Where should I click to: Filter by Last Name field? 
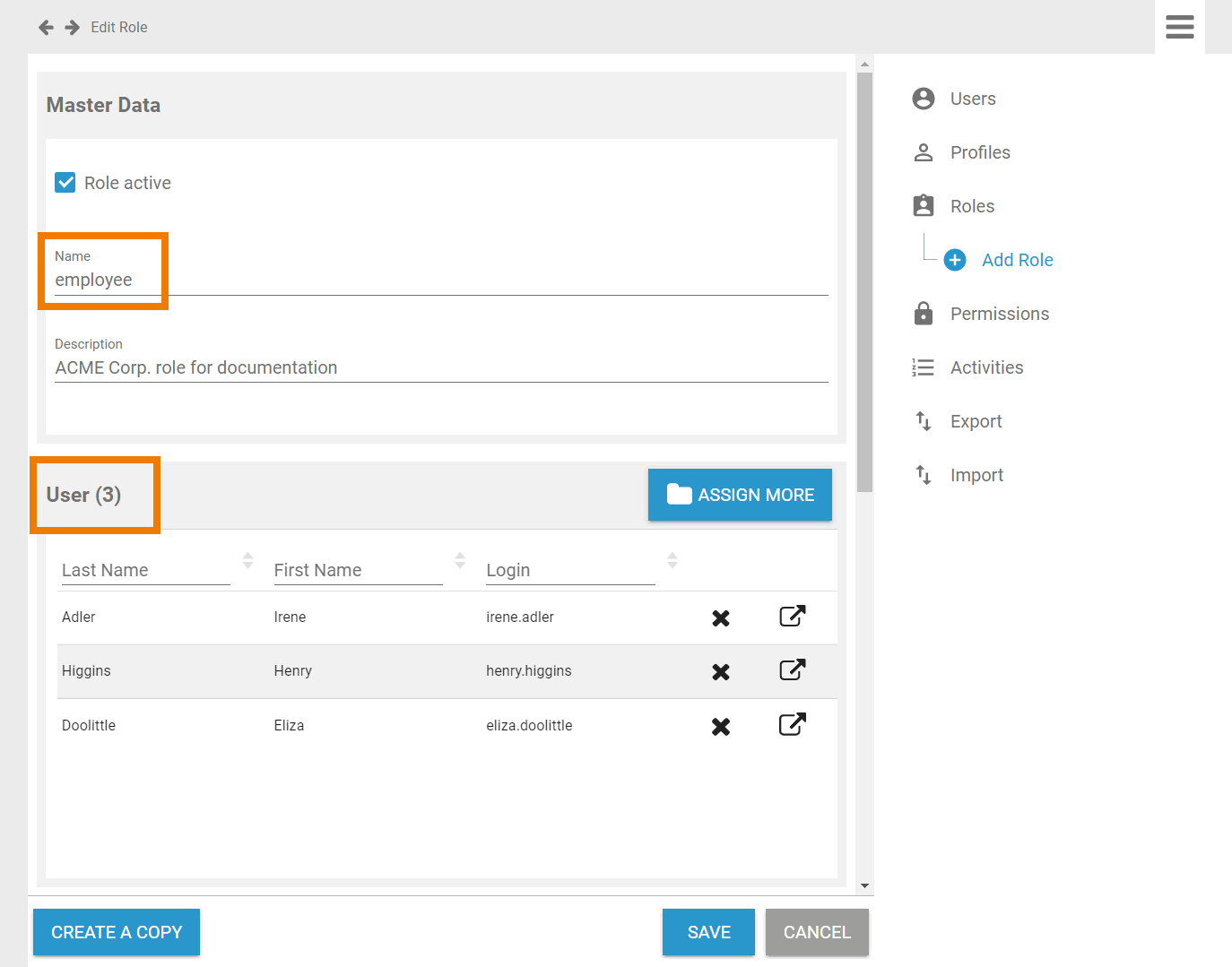pyautogui.click(x=146, y=570)
